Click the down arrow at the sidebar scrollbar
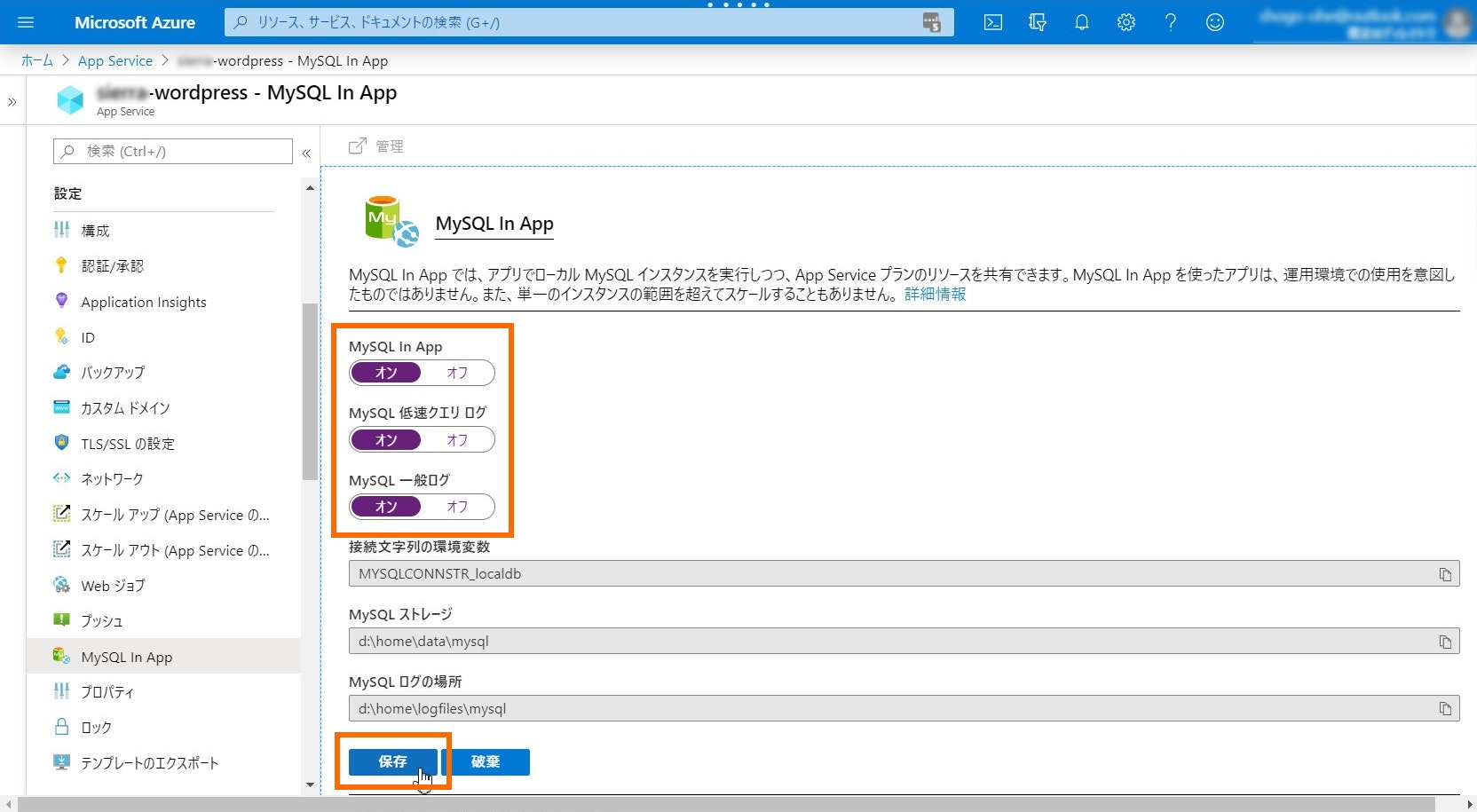The width and height of the screenshot is (1477, 812). tap(310, 784)
